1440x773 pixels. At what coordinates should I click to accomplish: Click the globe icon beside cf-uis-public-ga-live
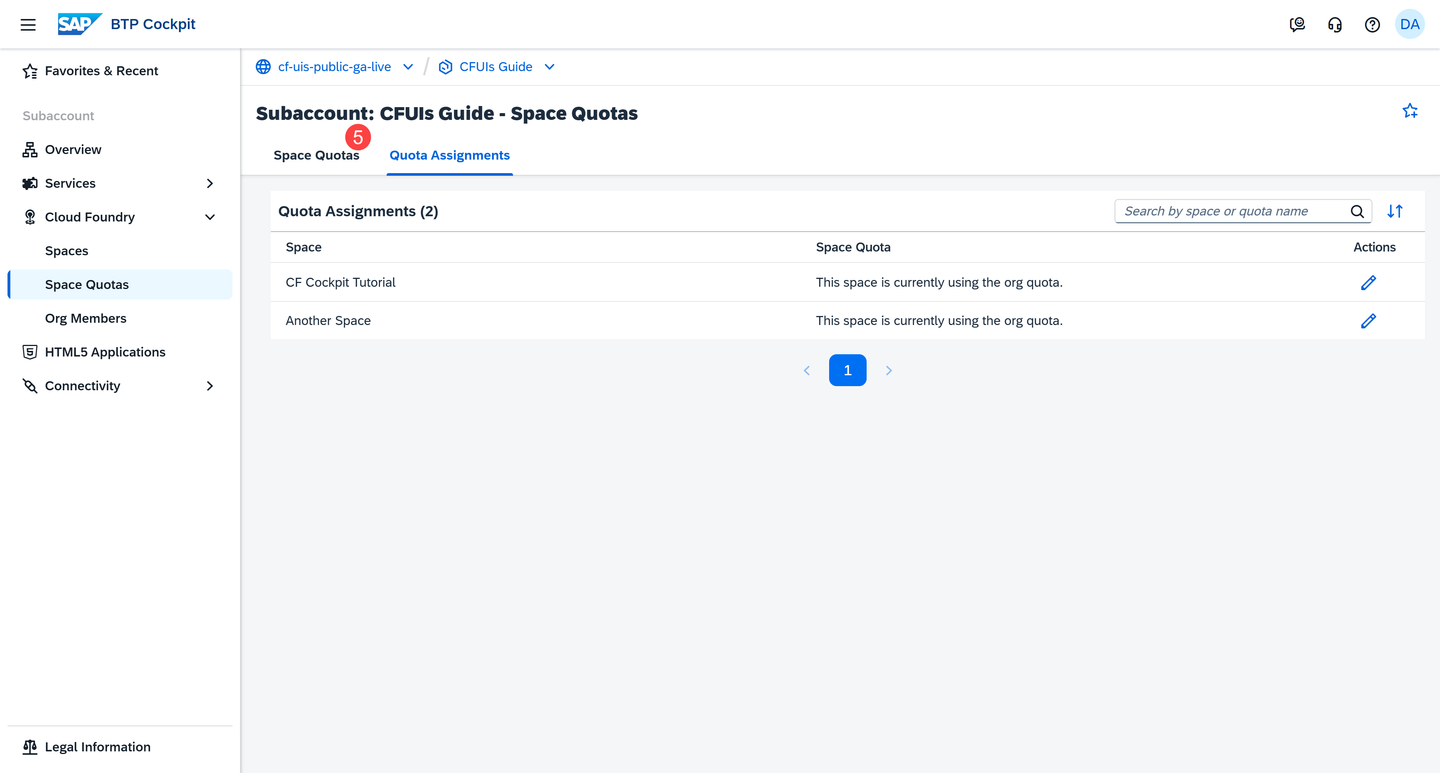click(263, 67)
